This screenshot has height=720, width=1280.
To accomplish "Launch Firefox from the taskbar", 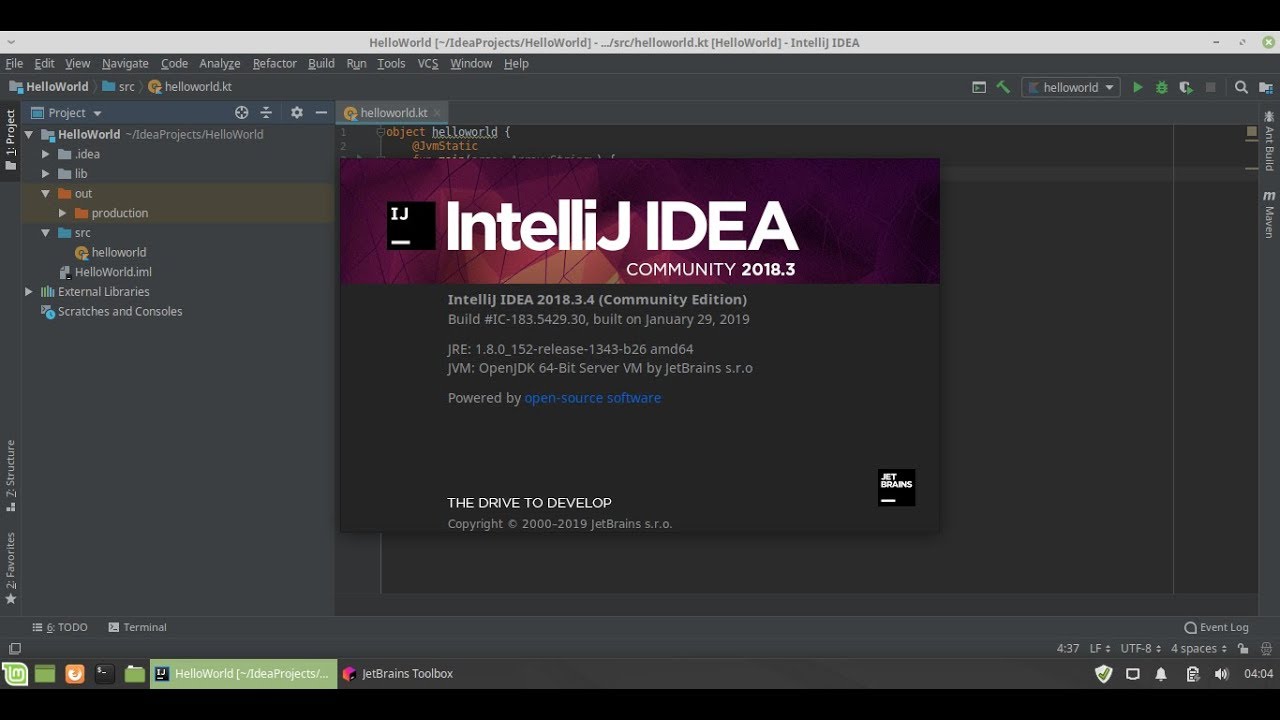I will [75, 674].
